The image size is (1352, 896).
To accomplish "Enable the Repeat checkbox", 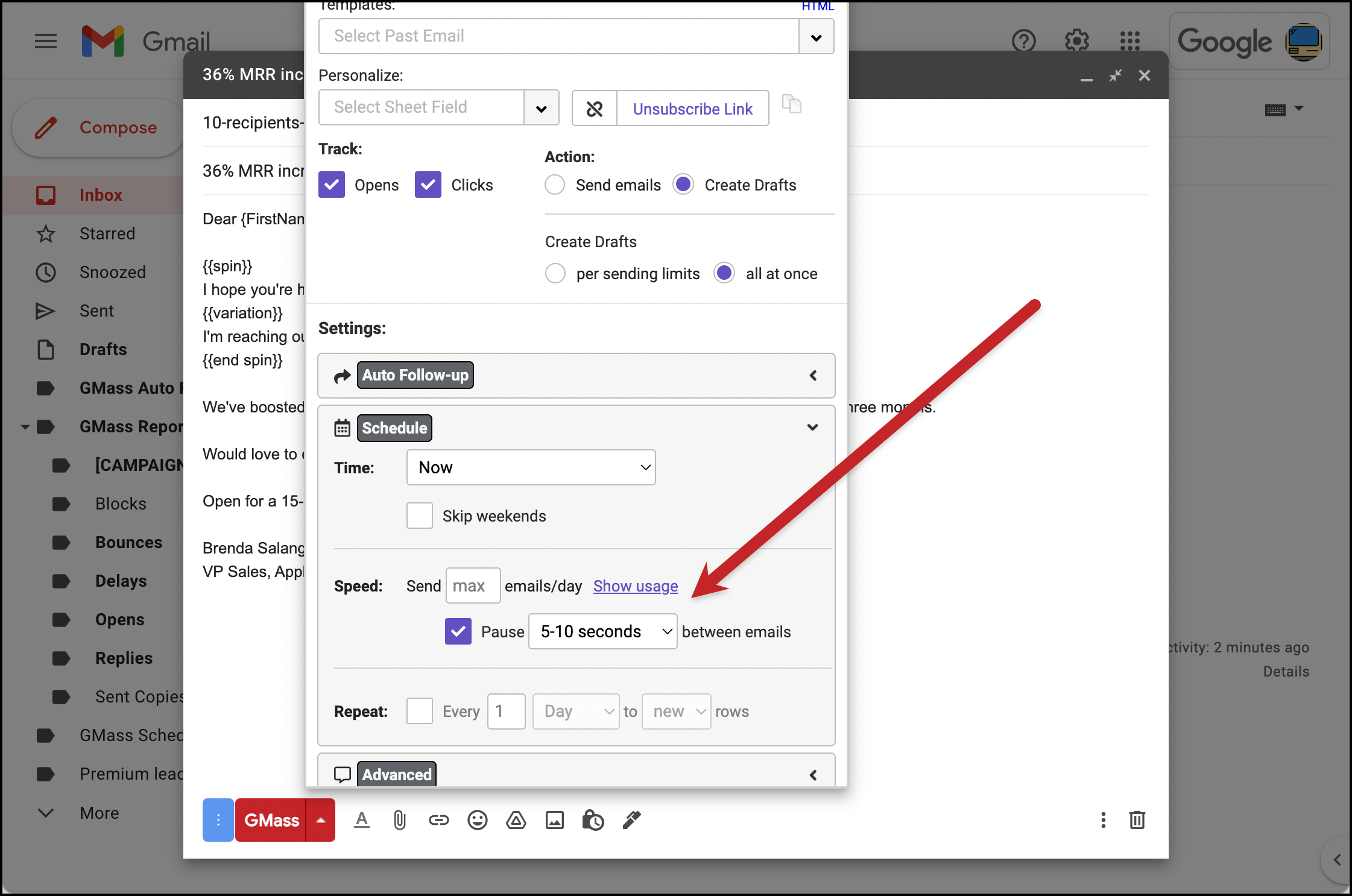I will (420, 711).
